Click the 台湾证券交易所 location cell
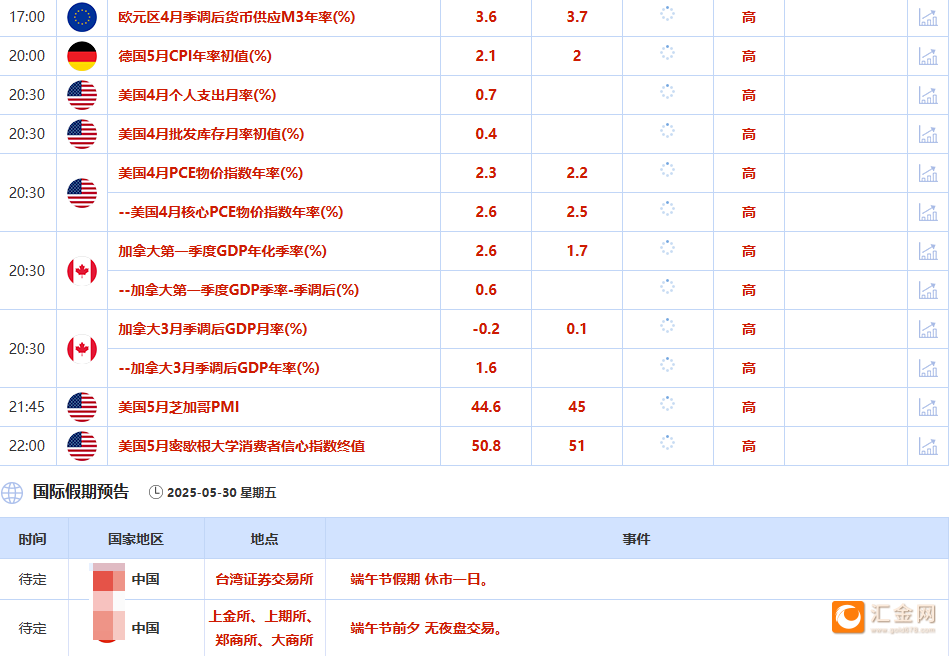952x656 pixels. coord(266,579)
